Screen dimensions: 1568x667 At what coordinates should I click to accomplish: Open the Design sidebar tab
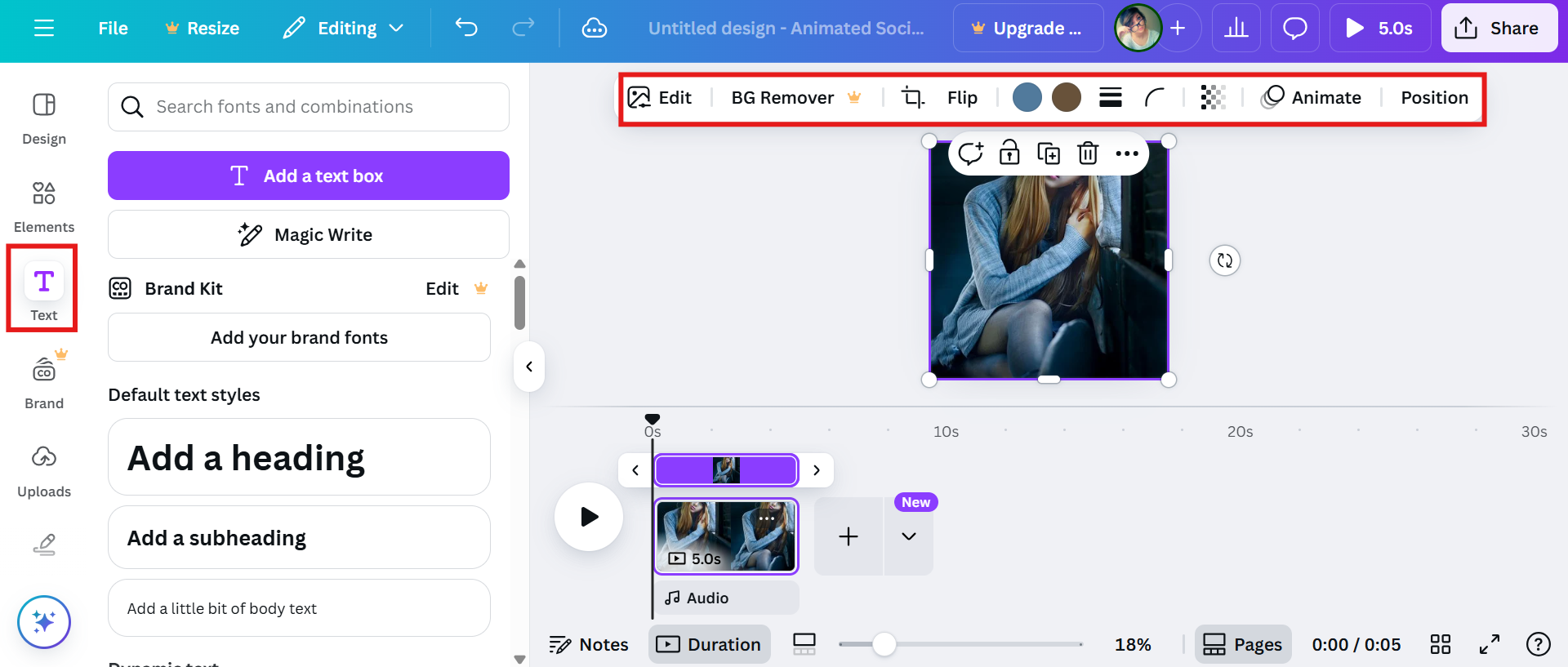click(x=44, y=118)
